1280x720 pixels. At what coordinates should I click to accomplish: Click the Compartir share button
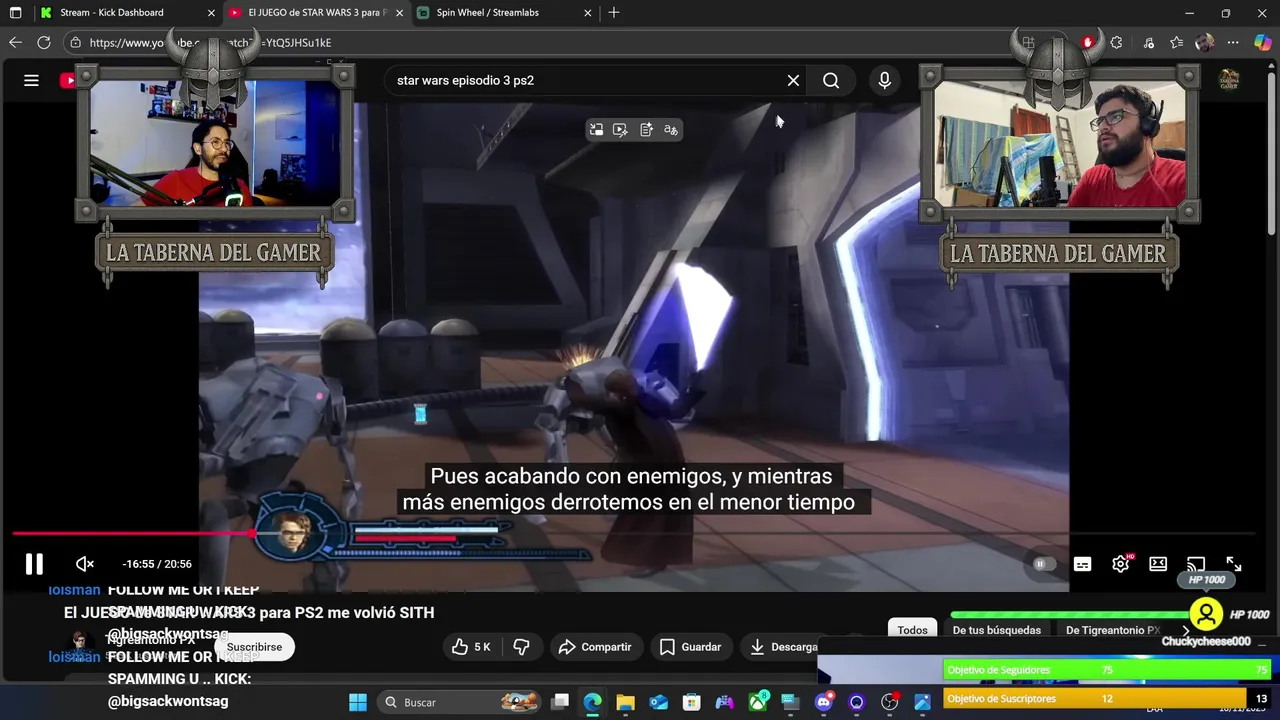pos(595,647)
